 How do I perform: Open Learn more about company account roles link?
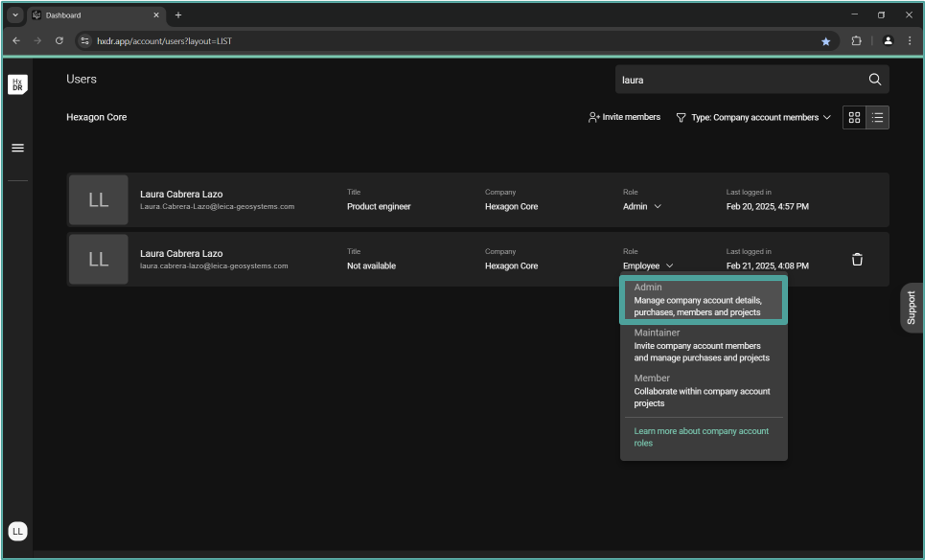701,437
